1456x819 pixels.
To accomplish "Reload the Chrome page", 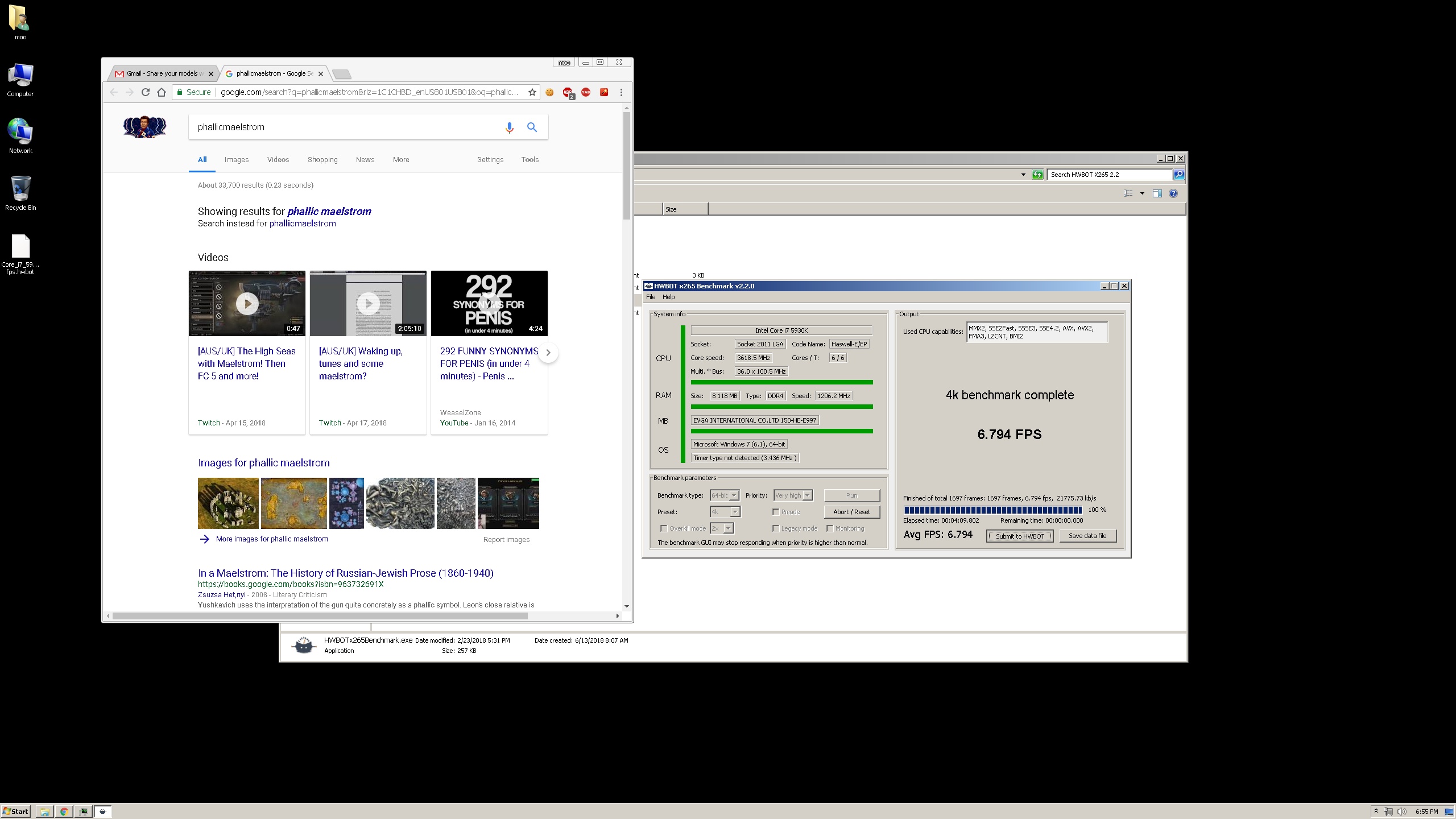I will pyautogui.click(x=146, y=92).
